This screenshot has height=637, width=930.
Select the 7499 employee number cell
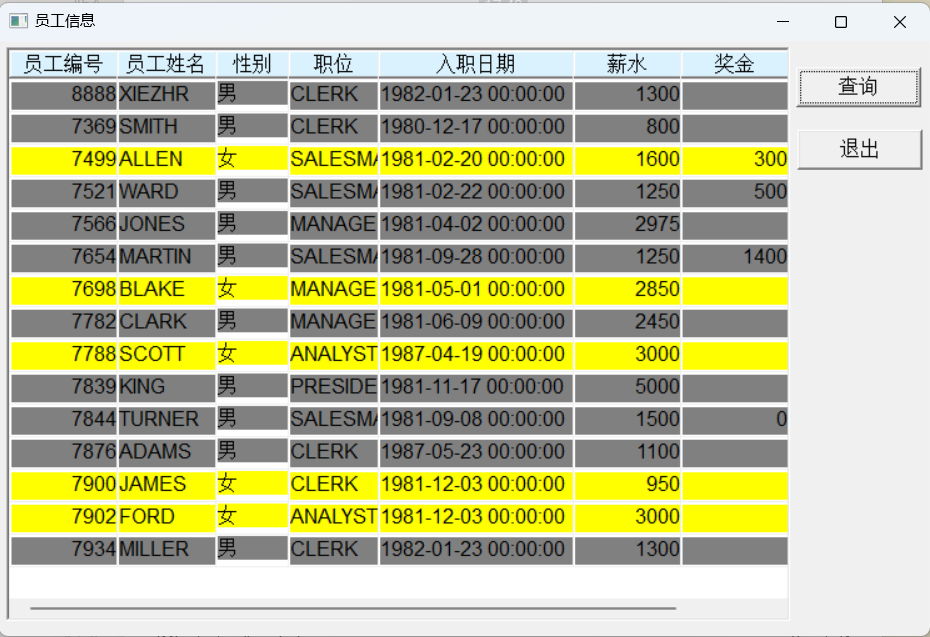pos(64,160)
